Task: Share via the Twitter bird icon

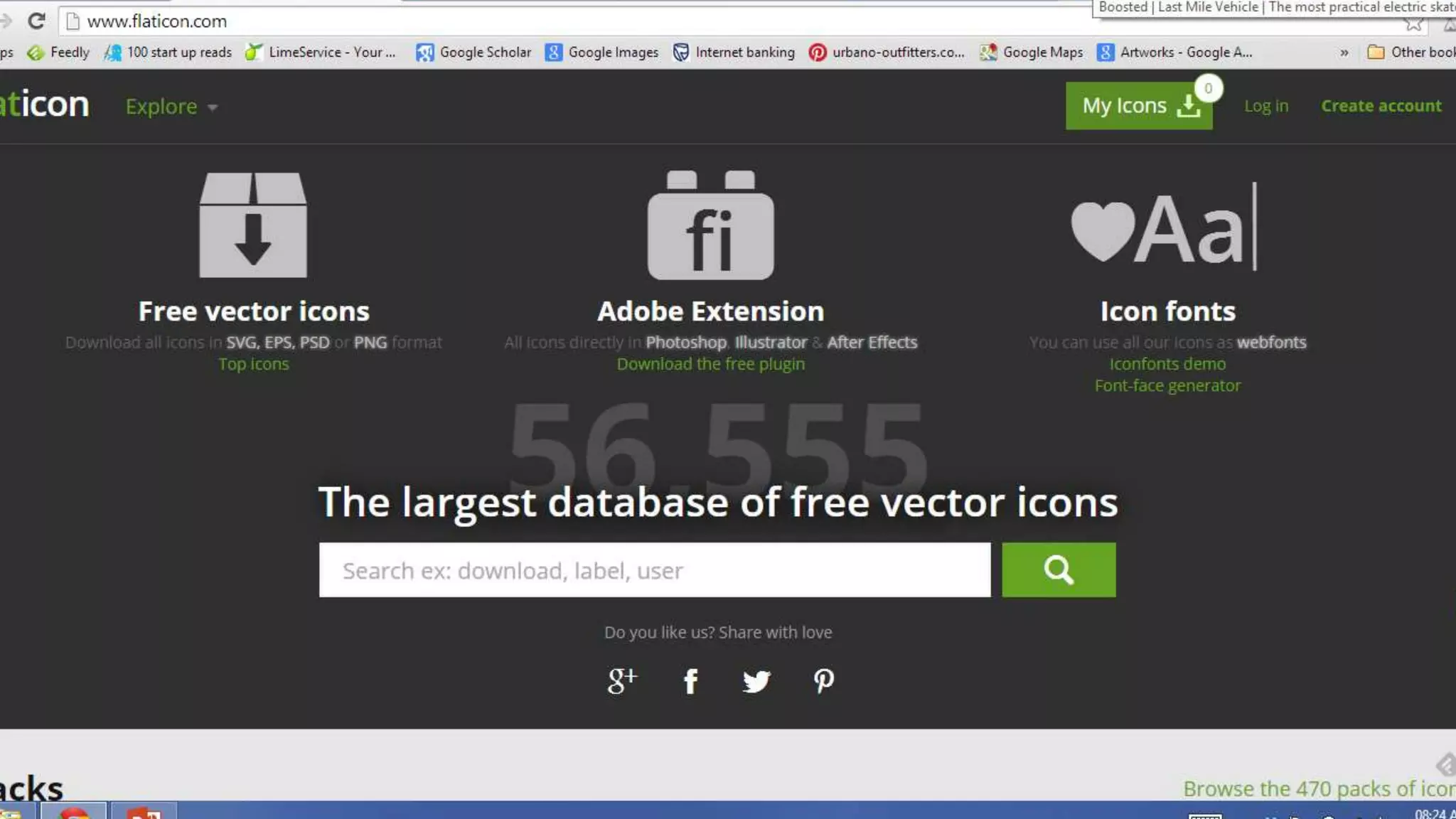Action: tap(756, 681)
